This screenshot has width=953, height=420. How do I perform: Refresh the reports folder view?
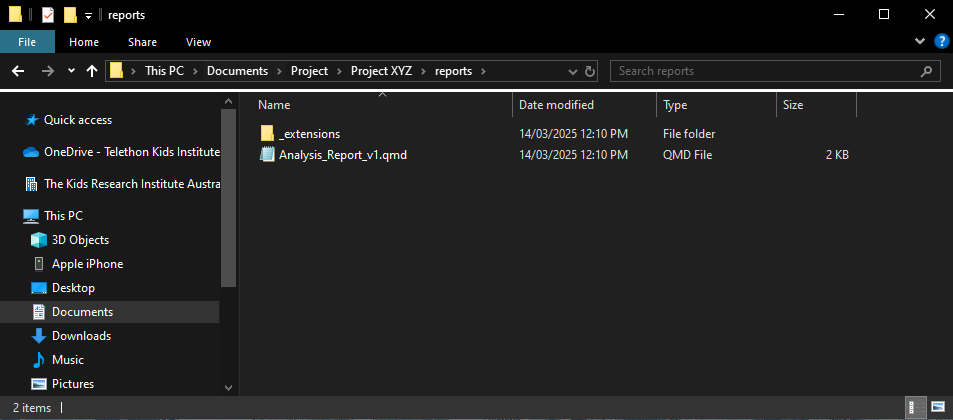point(590,71)
